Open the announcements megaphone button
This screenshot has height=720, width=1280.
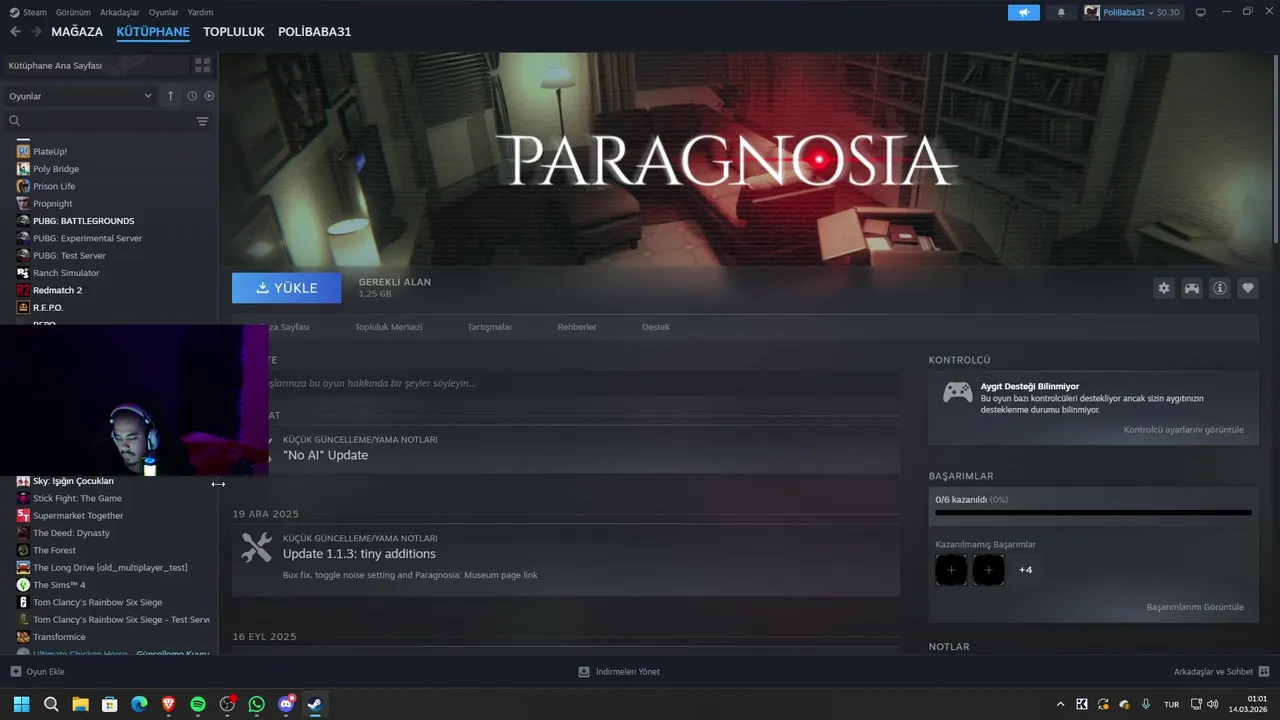1024,12
